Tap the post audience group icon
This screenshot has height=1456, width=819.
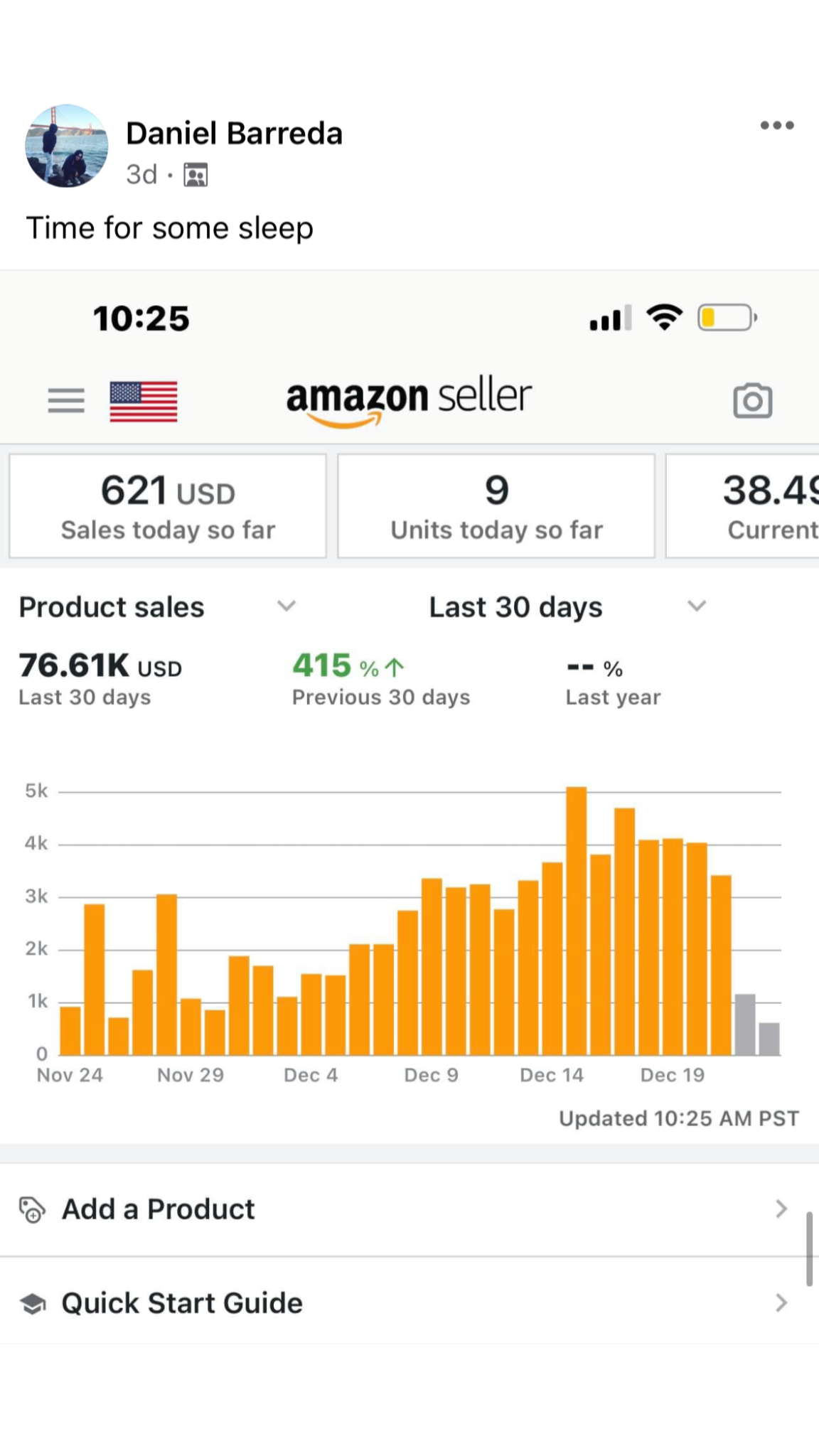(196, 174)
